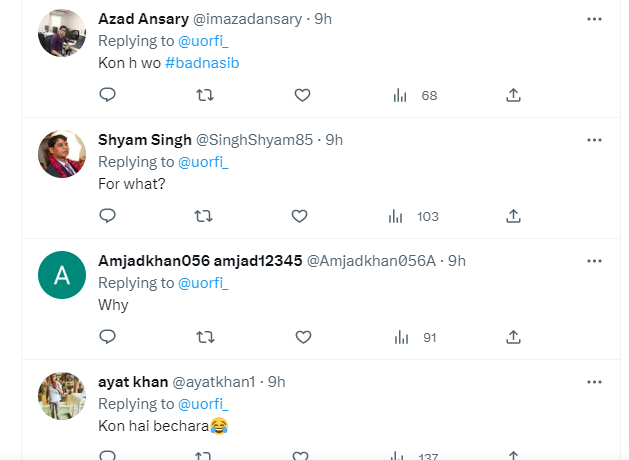Retweet Azad Ansary's reply
Image resolution: width=629 pixels, height=460 pixels.
204,95
